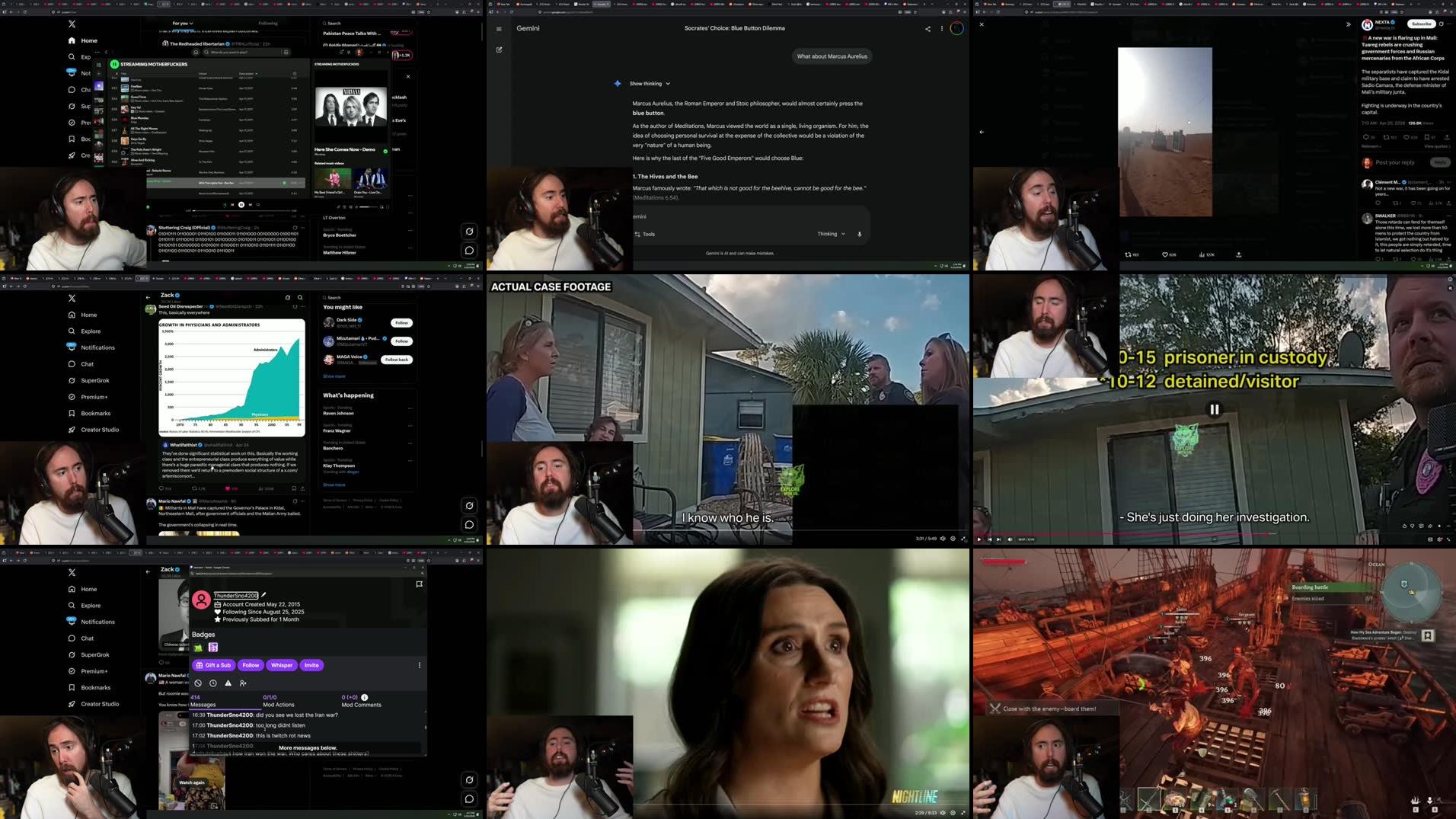Click the Post your reply field
Viewport: 1456px width, 819px height.
(1395, 162)
